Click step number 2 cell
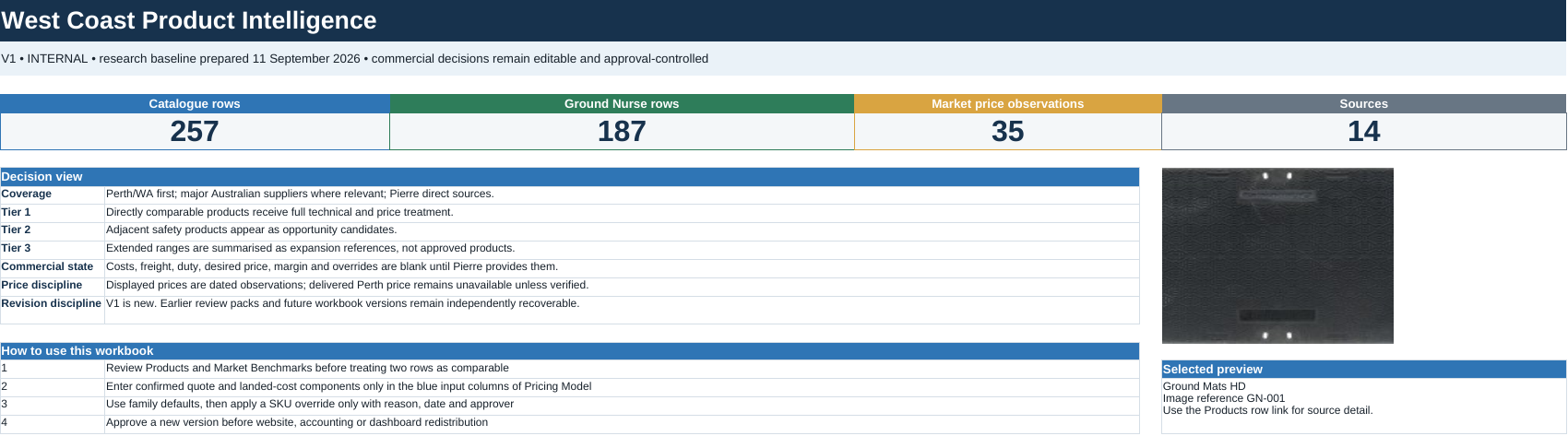Screen dimensions: 1568x436 [x=53, y=387]
